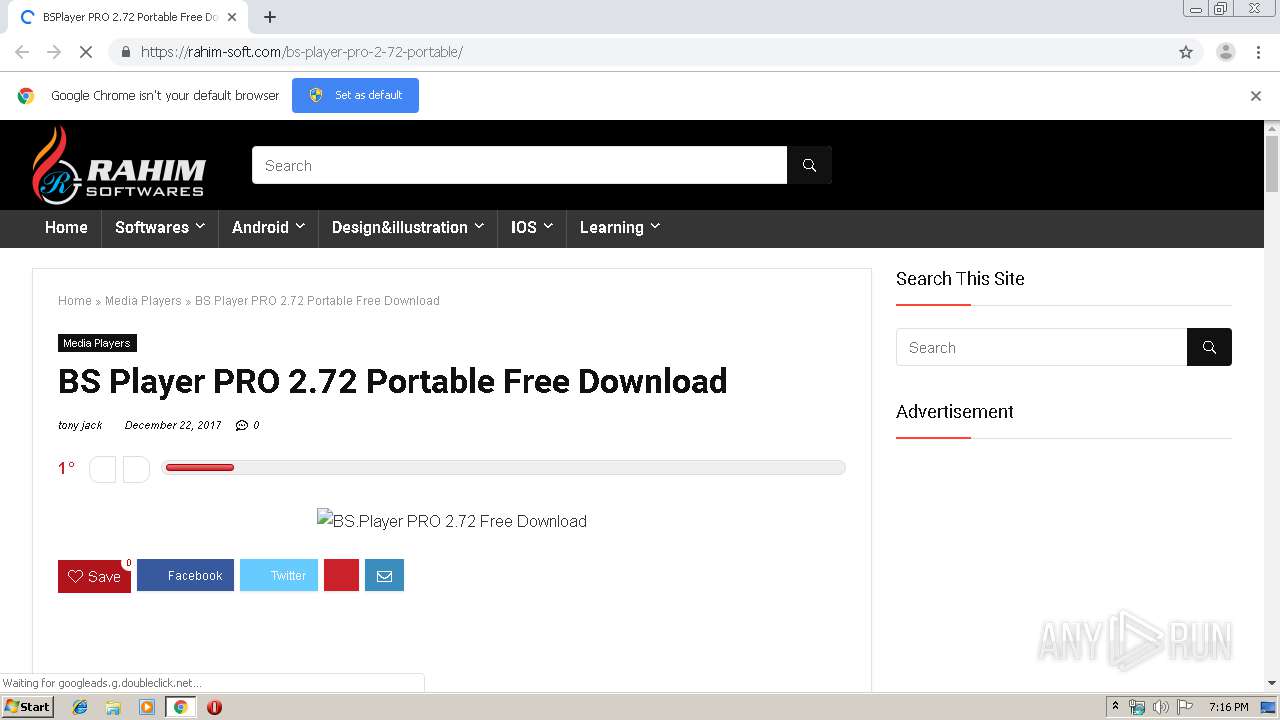Focus the sidebar Search field

(1041, 347)
